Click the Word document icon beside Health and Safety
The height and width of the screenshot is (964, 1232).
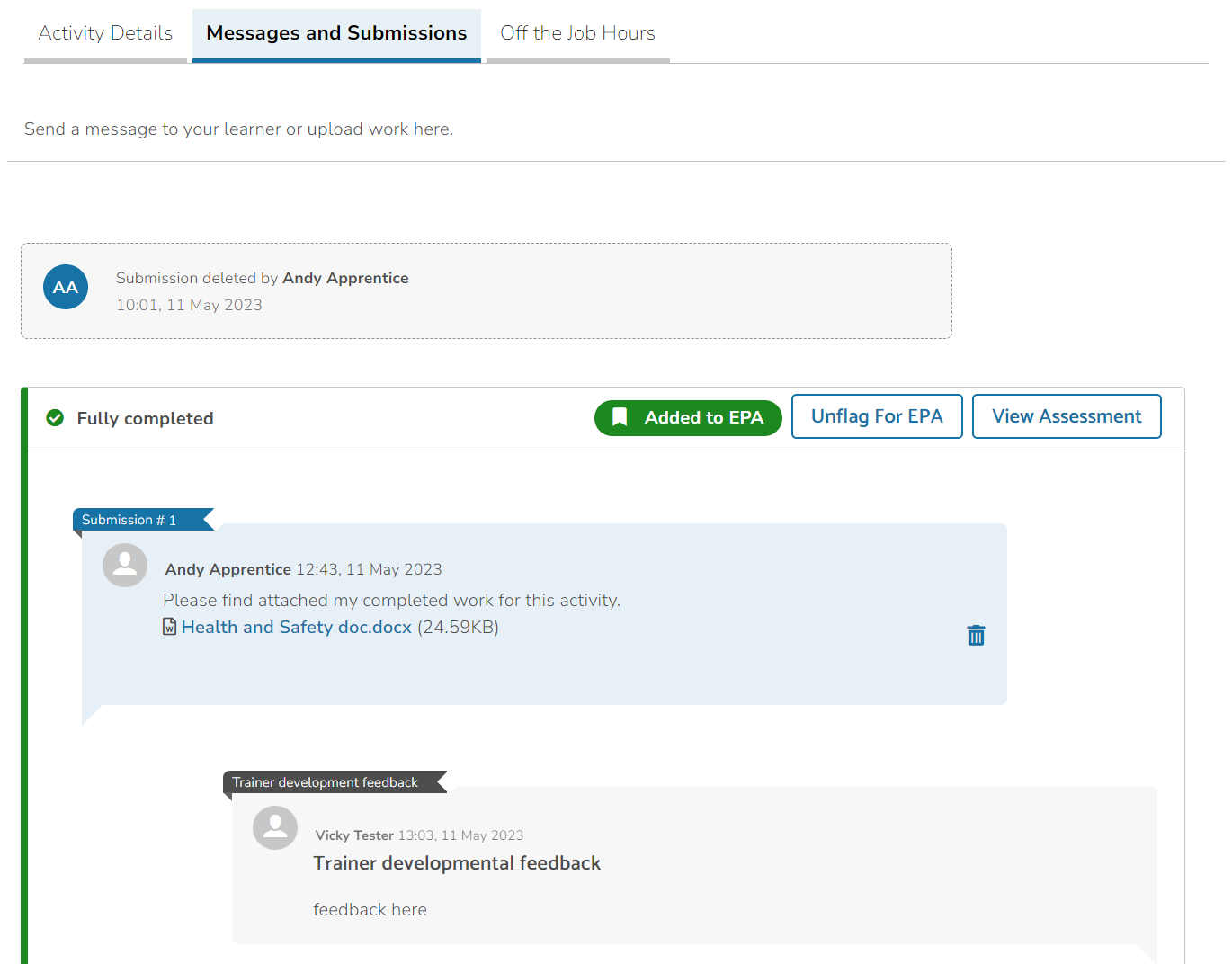click(170, 627)
